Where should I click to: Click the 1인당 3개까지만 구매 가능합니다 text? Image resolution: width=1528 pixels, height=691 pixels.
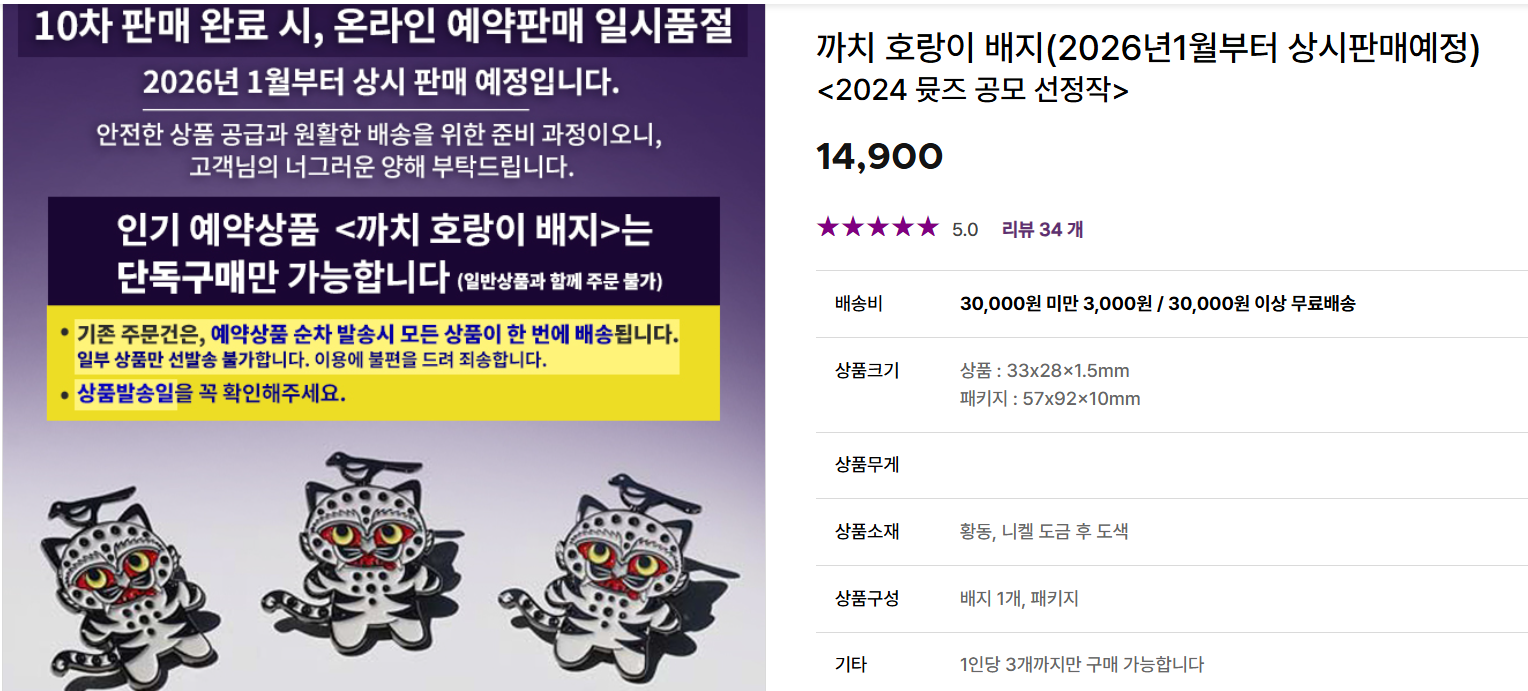click(1082, 664)
